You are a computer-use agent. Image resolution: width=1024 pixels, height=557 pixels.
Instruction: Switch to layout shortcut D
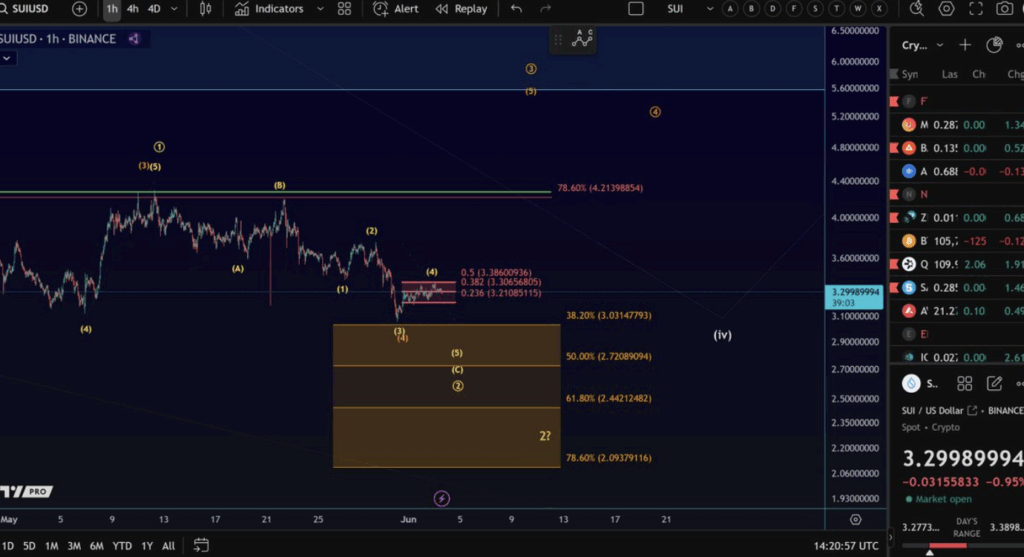[x=773, y=8]
